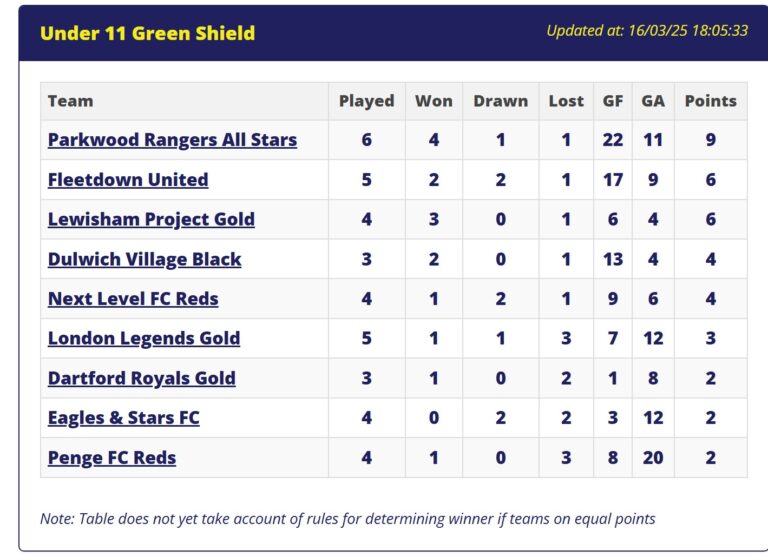Click the GF column header
This screenshot has height=557, width=768.
click(613, 101)
